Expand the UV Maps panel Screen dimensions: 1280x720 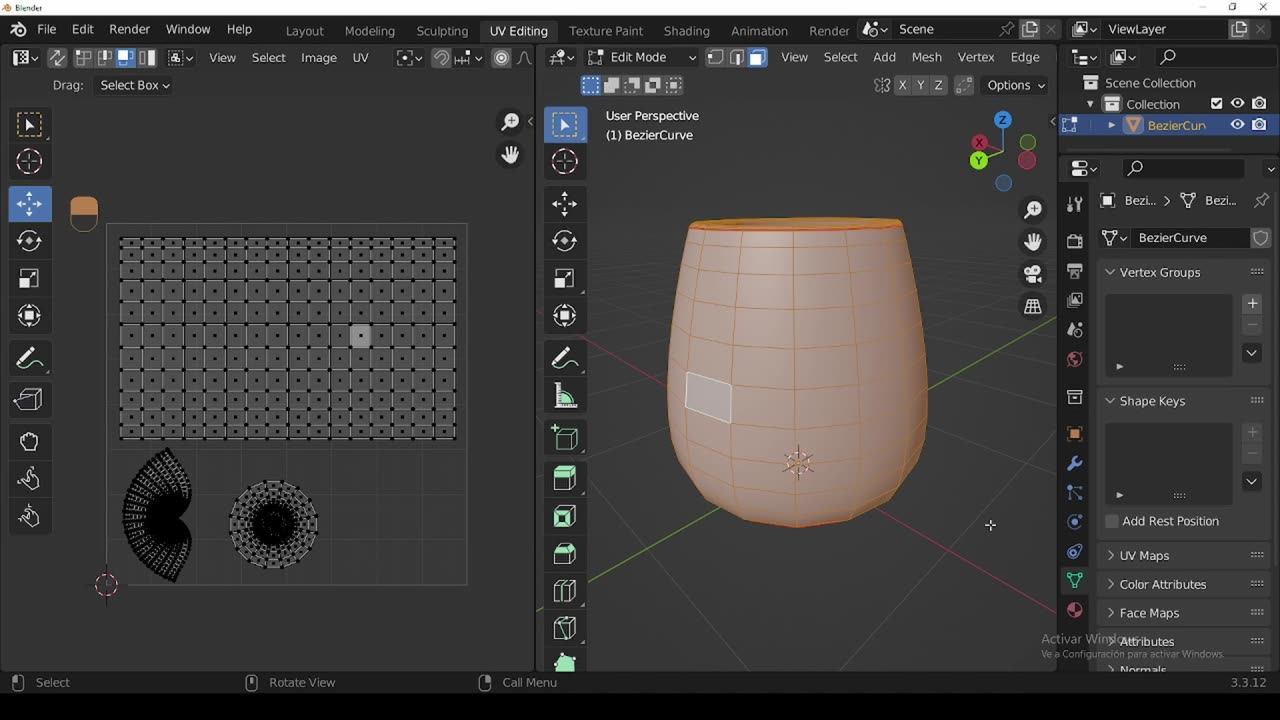[x=1144, y=555]
